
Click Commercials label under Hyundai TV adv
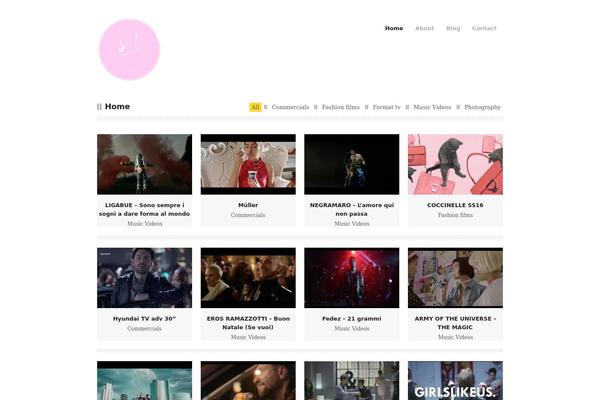point(145,329)
